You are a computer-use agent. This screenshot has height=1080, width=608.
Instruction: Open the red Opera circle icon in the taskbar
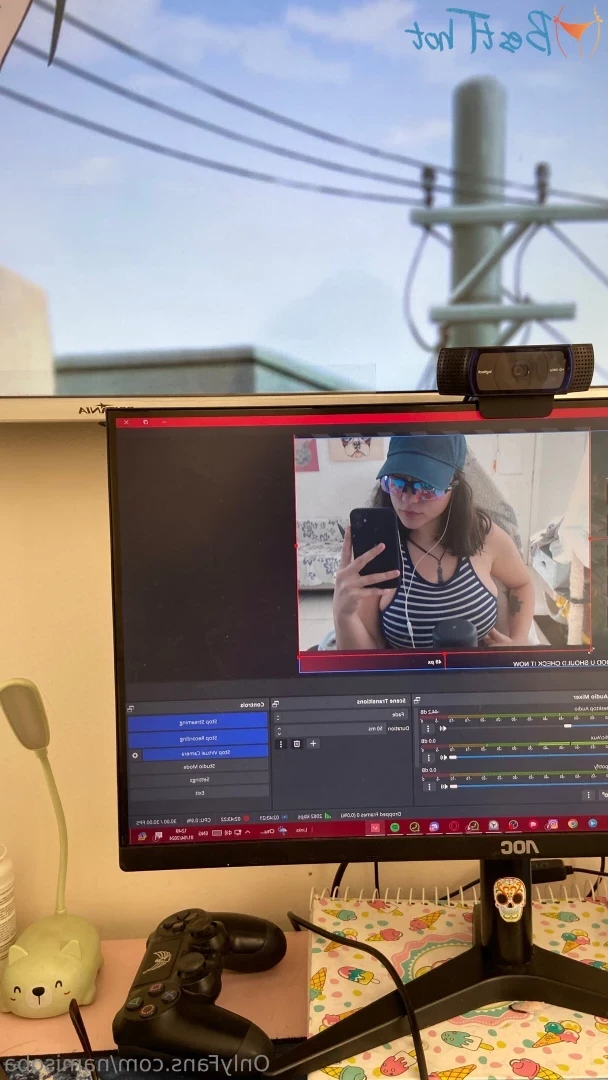454,826
